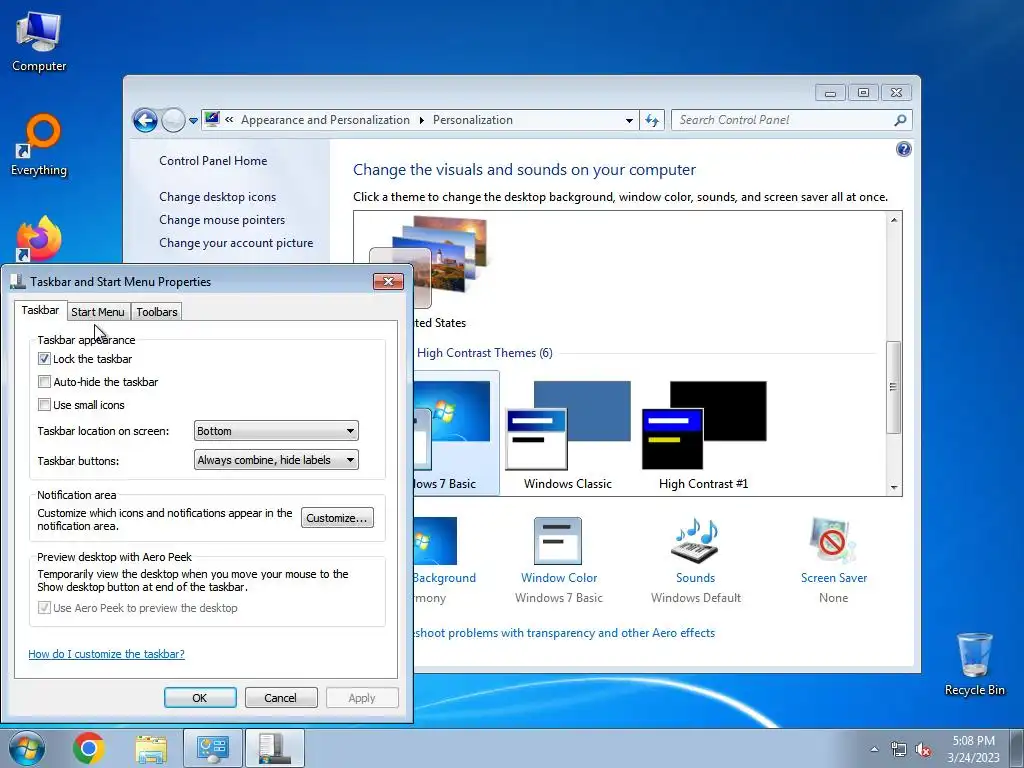
Task: Select the Taskbar Properties taskbar button
Action: 274,748
